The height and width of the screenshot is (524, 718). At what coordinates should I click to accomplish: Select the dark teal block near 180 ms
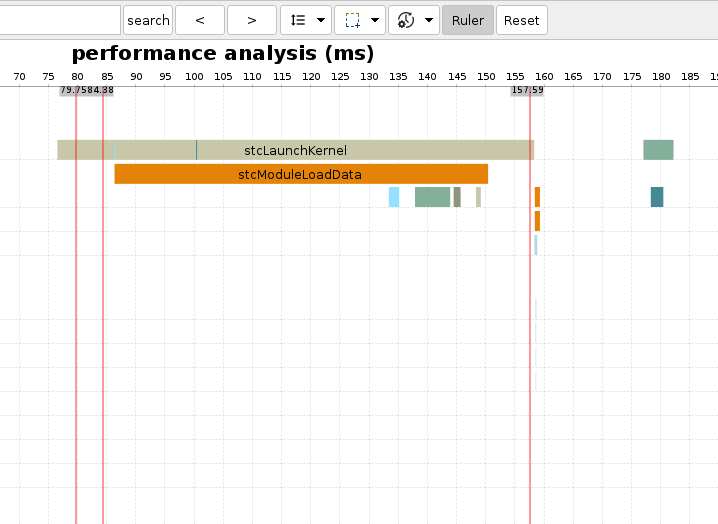[x=657, y=197]
